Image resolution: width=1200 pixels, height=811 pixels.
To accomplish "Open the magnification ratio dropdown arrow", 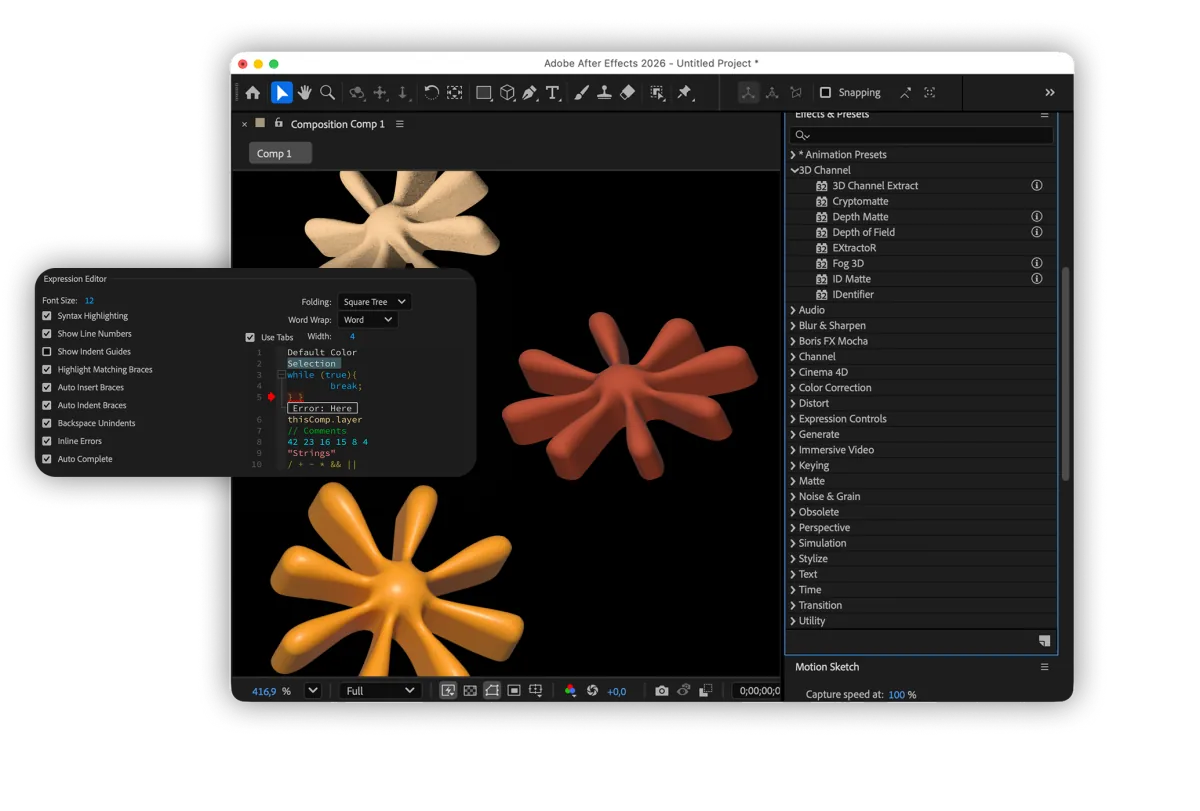I will tap(313, 691).
